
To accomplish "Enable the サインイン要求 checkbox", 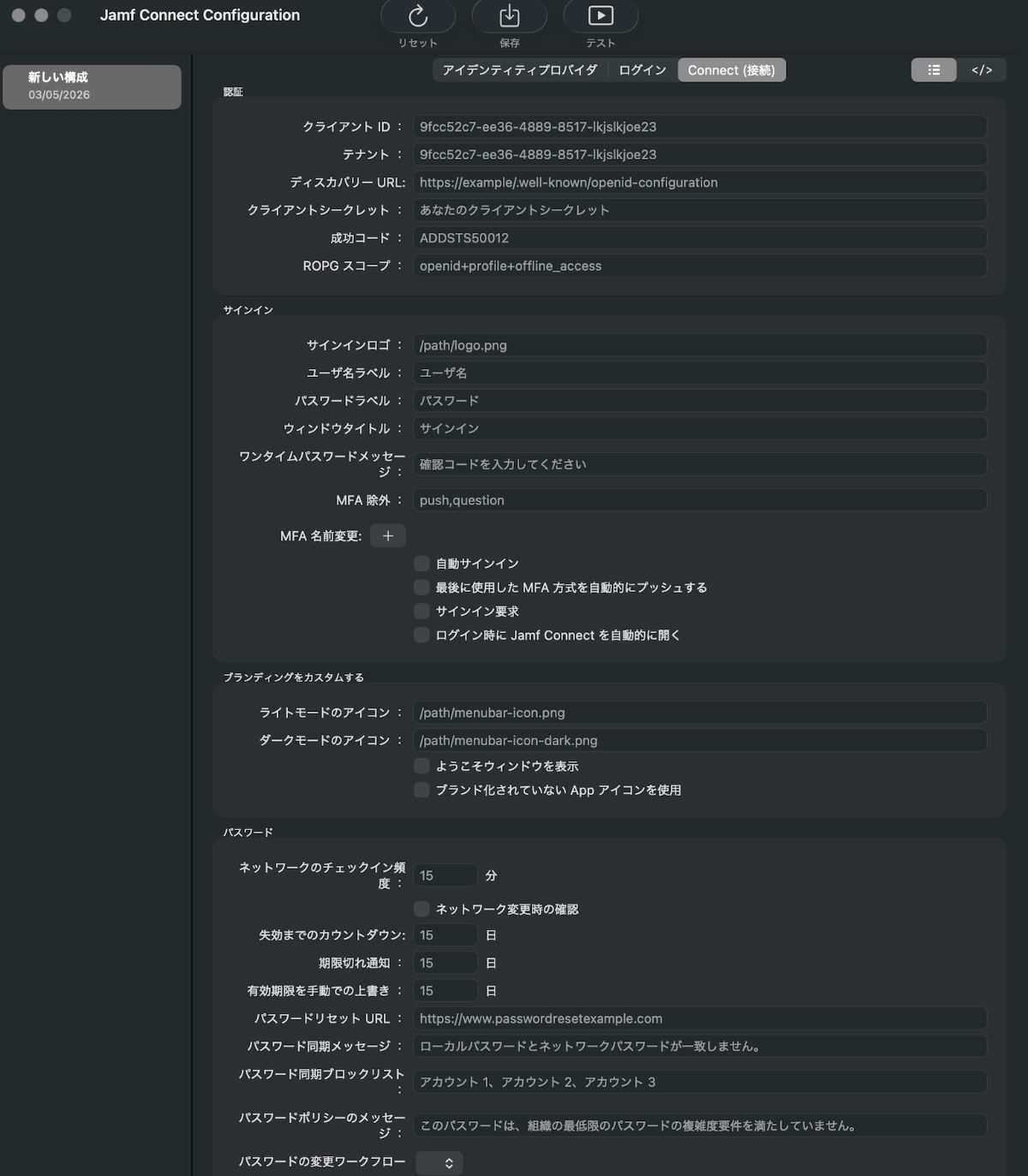I will 421,611.
